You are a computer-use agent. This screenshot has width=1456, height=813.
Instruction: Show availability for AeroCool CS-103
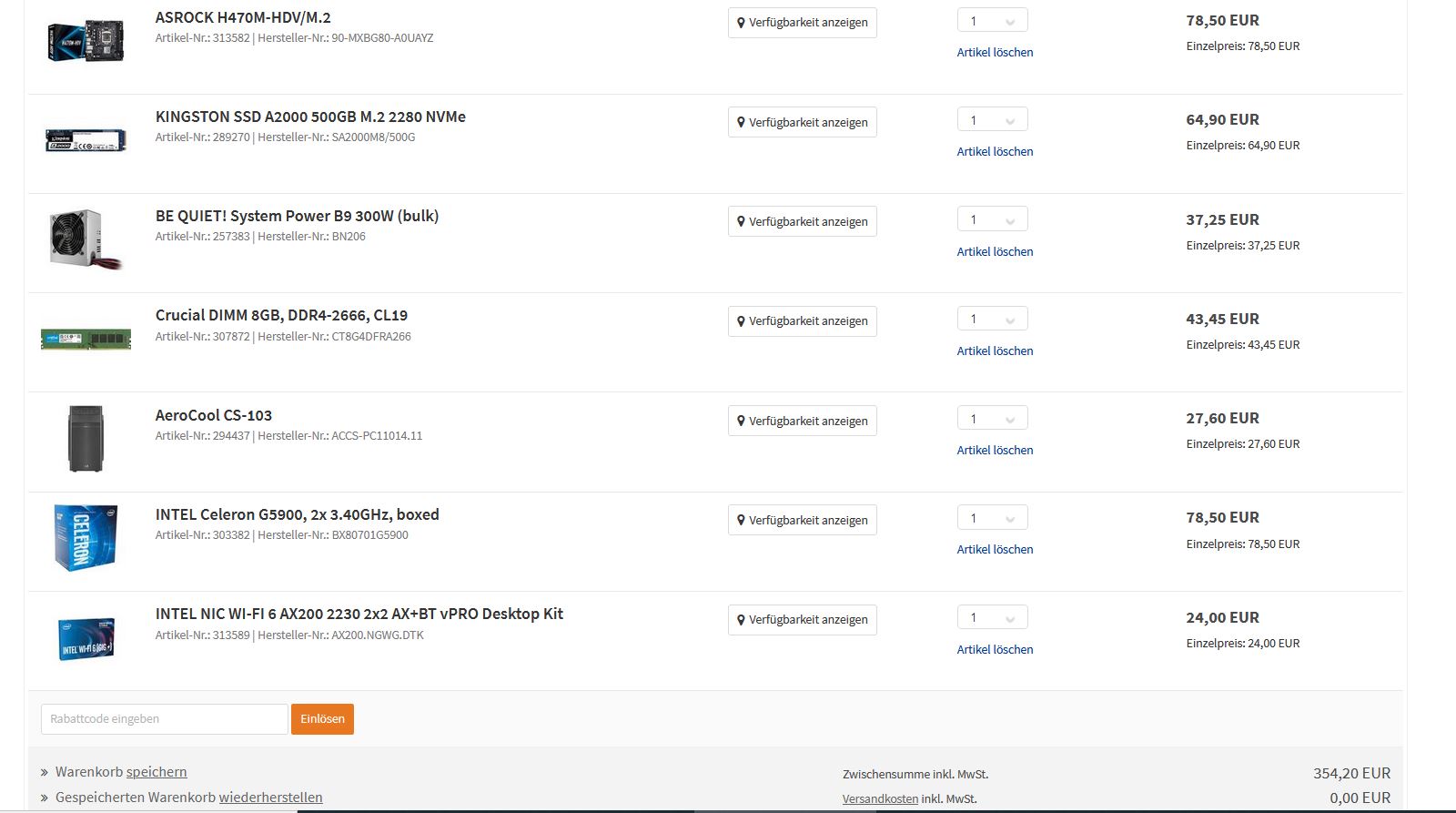point(802,421)
